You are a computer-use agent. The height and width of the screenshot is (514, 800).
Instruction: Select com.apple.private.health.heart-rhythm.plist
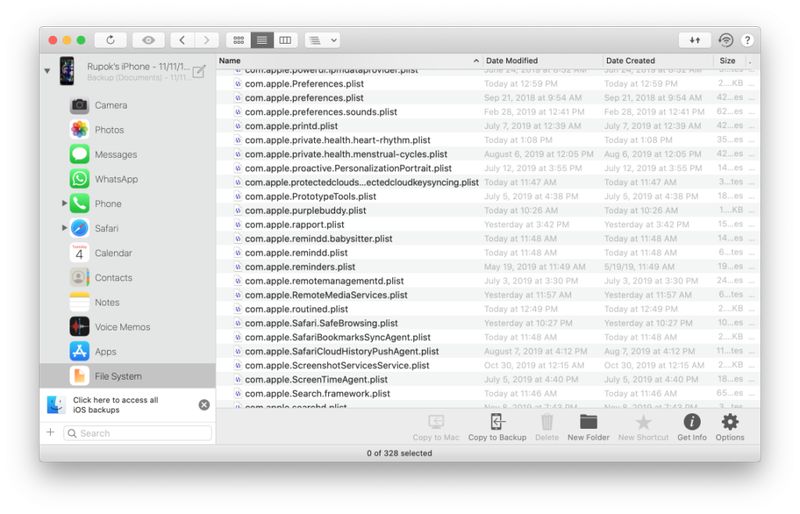tap(487, 140)
